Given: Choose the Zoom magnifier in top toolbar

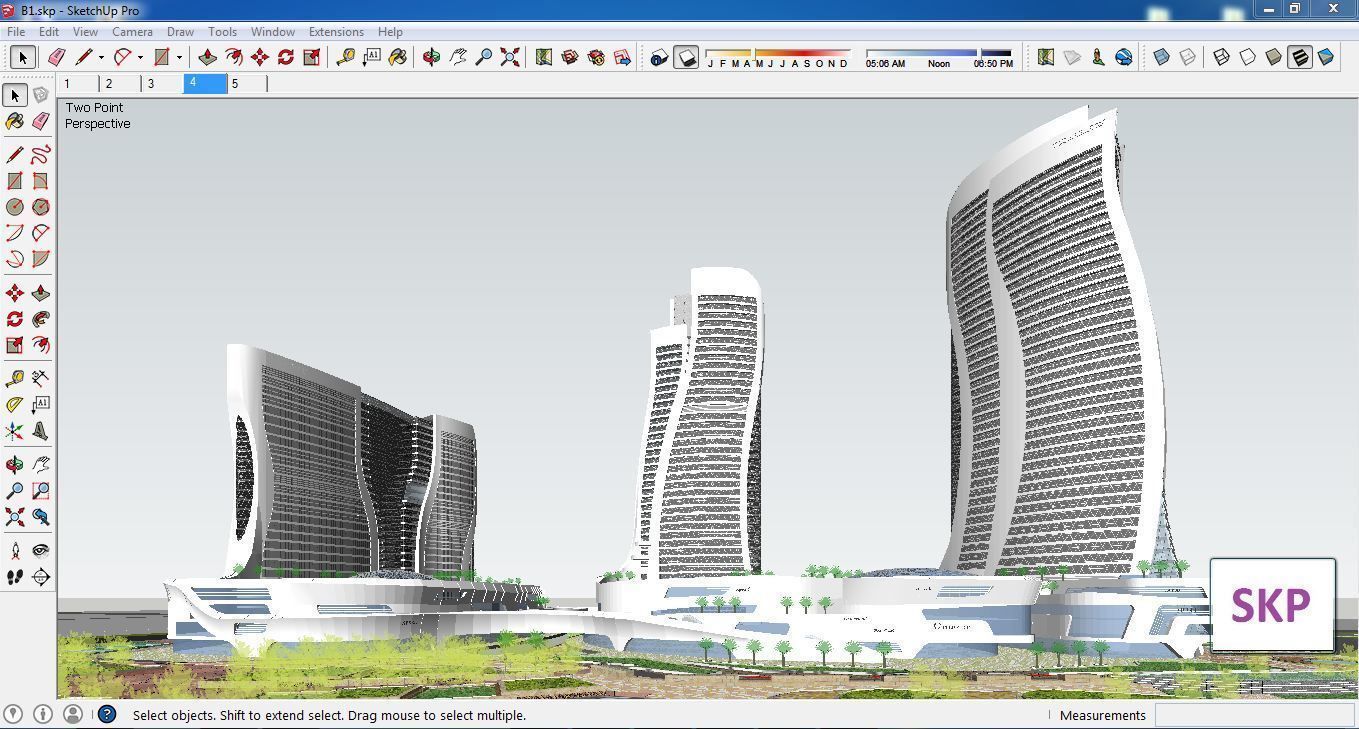Looking at the screenshot, I should (484, 58).
